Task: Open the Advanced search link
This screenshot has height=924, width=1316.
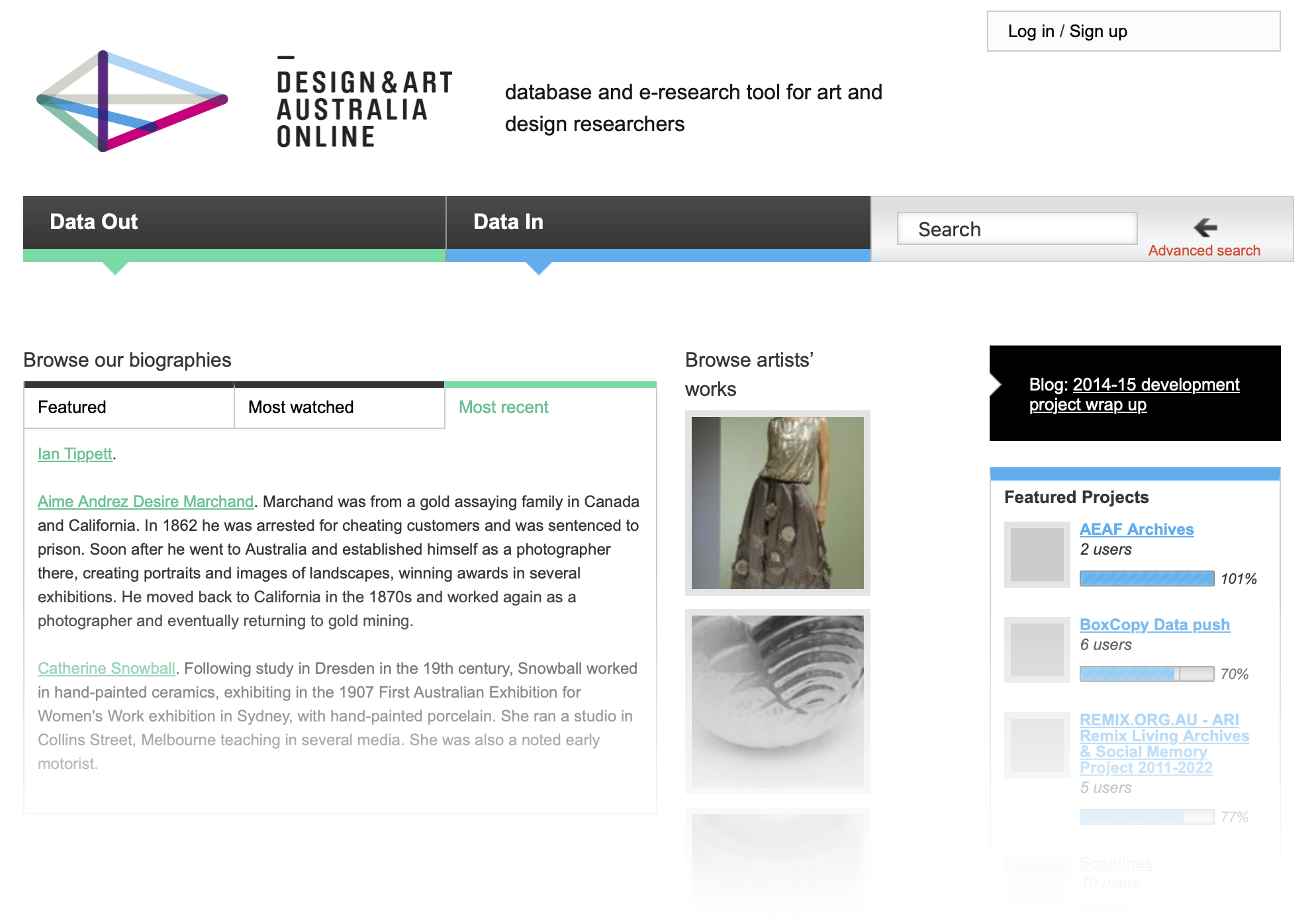Action: coord(1203,251)
